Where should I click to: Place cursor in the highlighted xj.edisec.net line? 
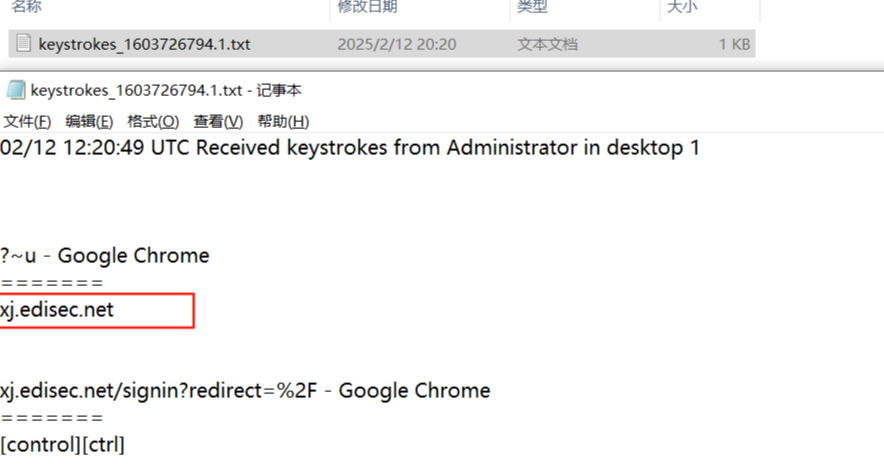coord(57,310)
